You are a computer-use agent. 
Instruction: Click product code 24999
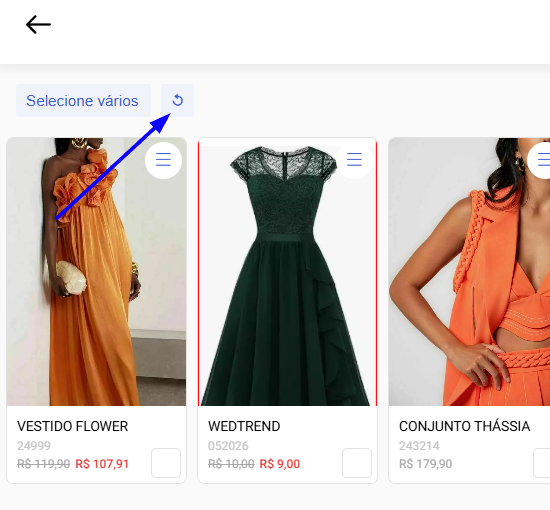click(x=34, y=446)
